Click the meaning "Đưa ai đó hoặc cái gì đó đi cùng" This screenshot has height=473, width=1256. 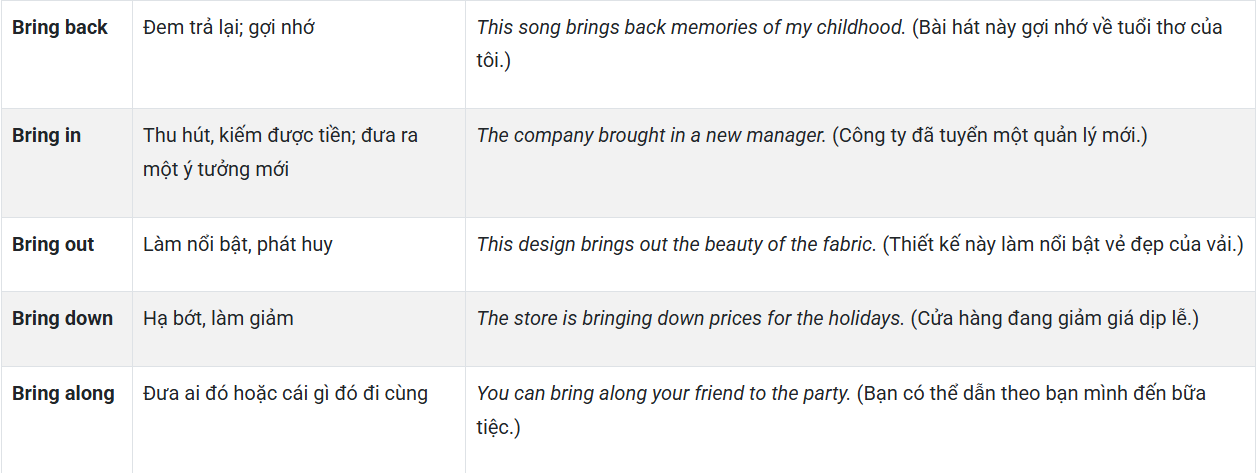pos(285,394)
